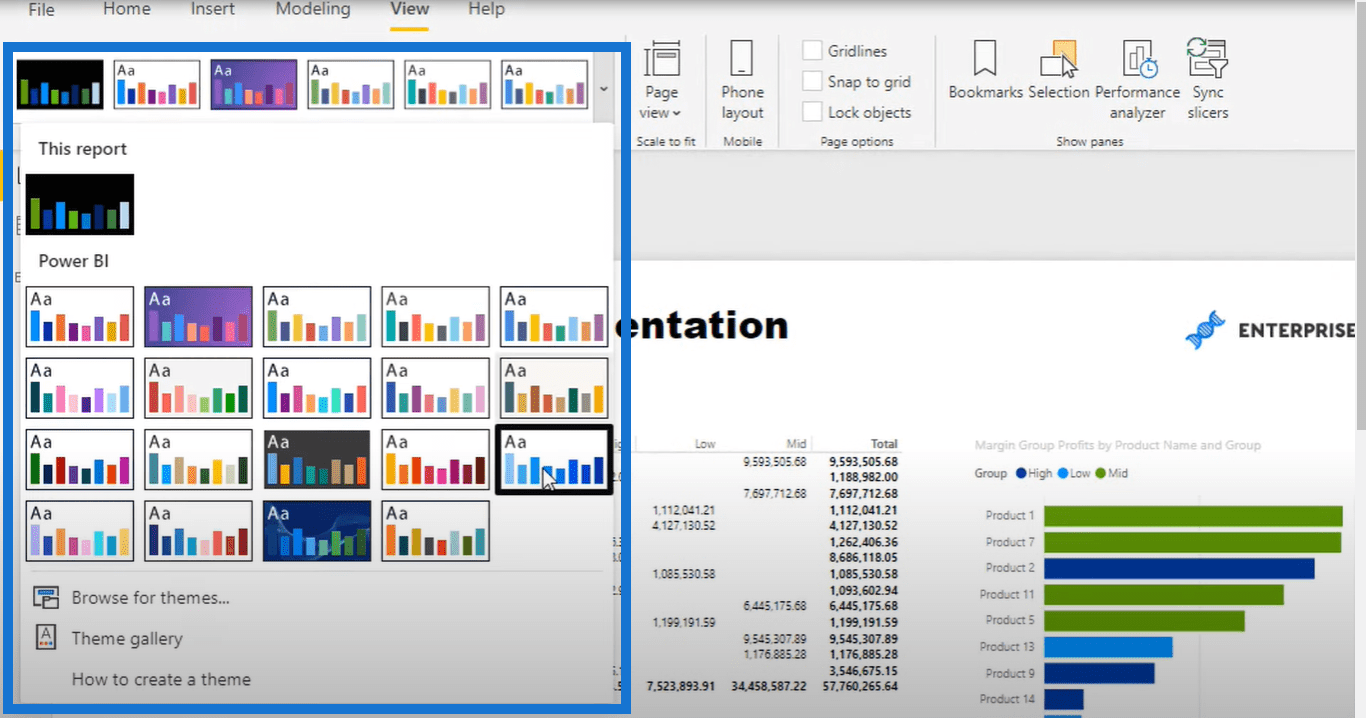
Task: Click the This report section heading
Action: 83,149
